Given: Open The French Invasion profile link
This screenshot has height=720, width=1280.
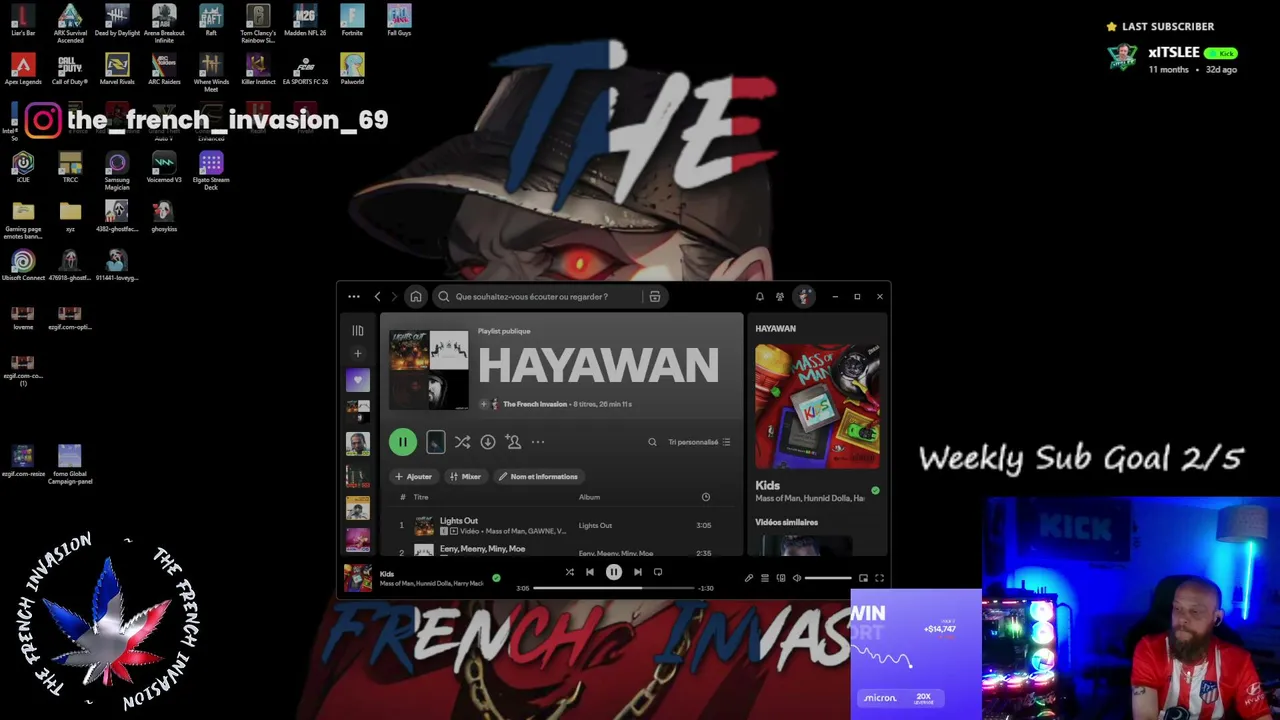Looking at the screenshot, I should pyautogui.click(x=535, y=404).
